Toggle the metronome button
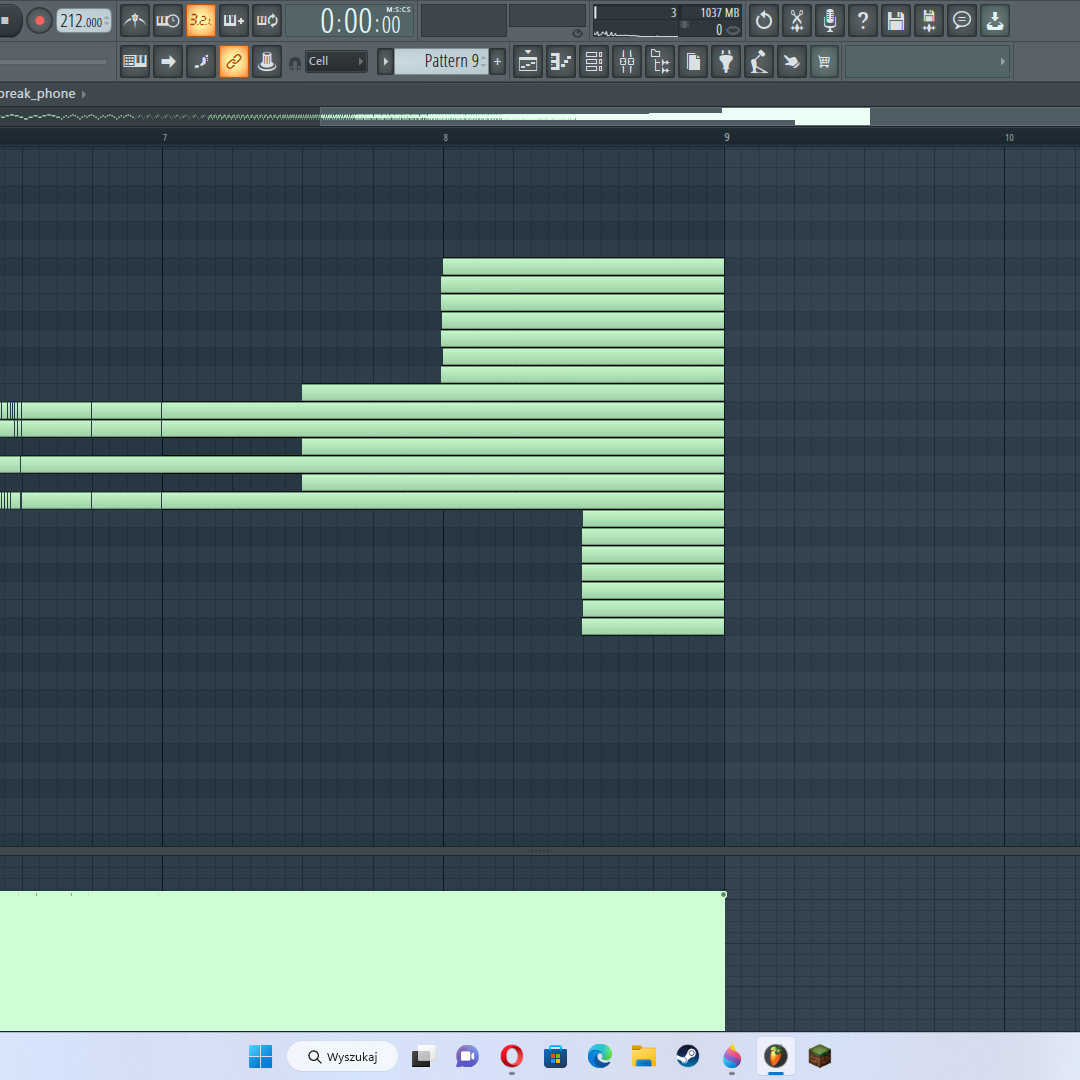This screenshot has width=1080, height=1080. coord(135,20)
